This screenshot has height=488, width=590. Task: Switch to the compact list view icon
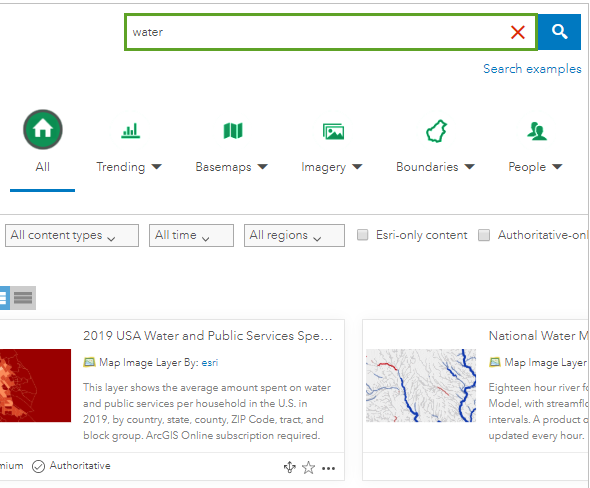(23, 298)
